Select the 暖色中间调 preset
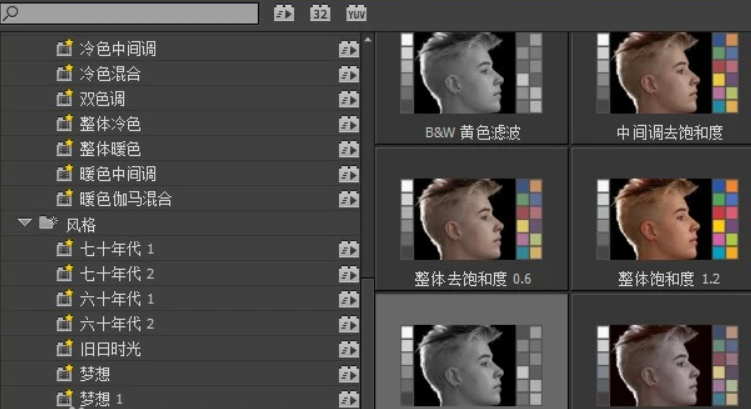This screenshot has height=409, width=751. coord(117,173)
